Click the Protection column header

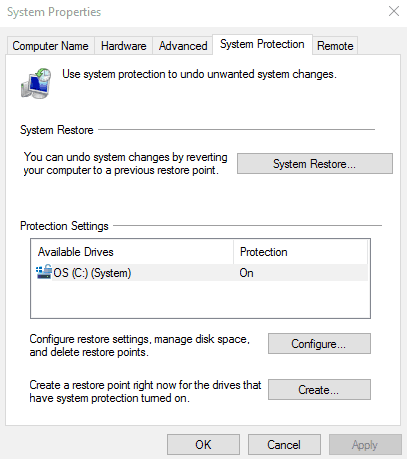300,252
